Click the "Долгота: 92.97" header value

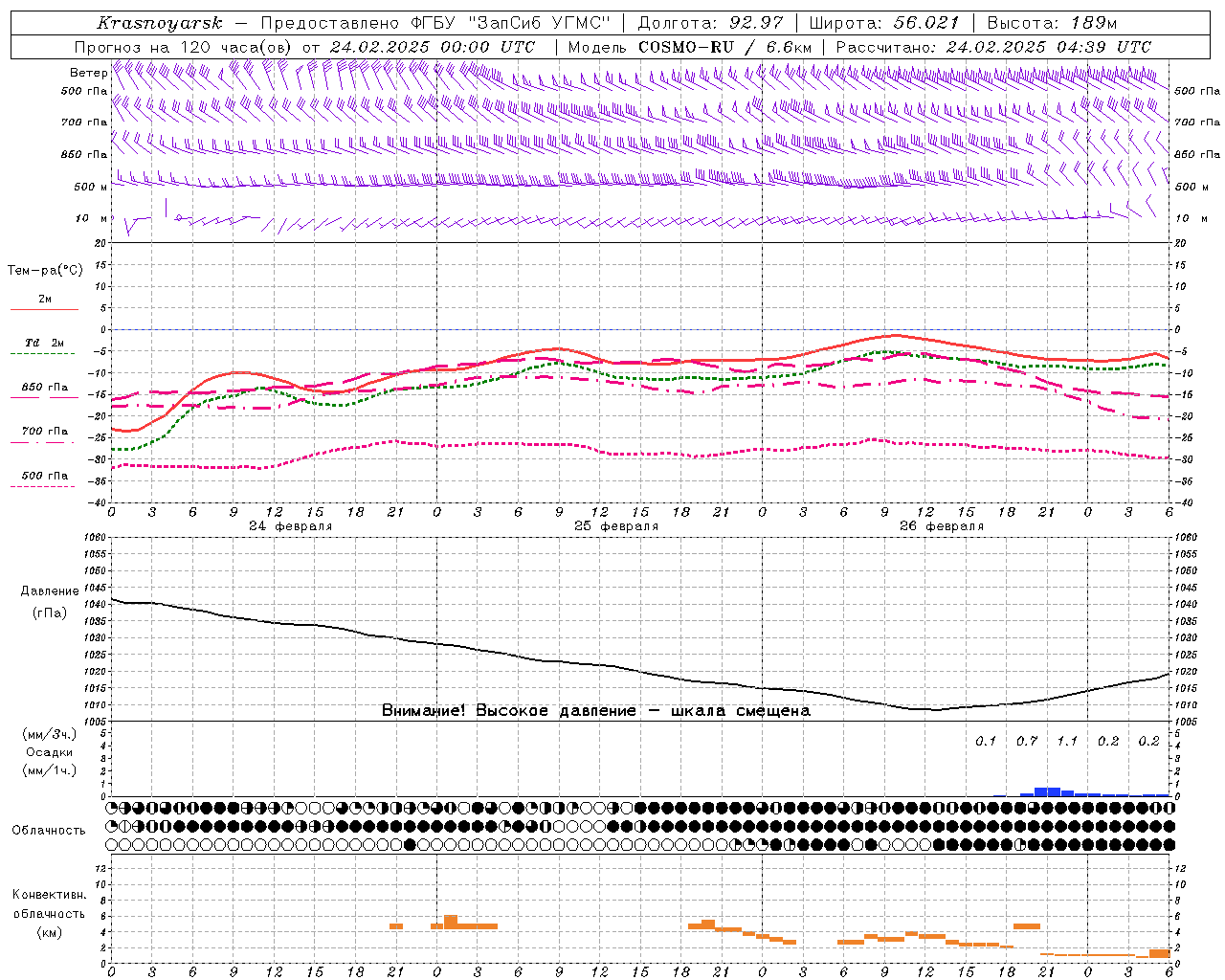710,23
